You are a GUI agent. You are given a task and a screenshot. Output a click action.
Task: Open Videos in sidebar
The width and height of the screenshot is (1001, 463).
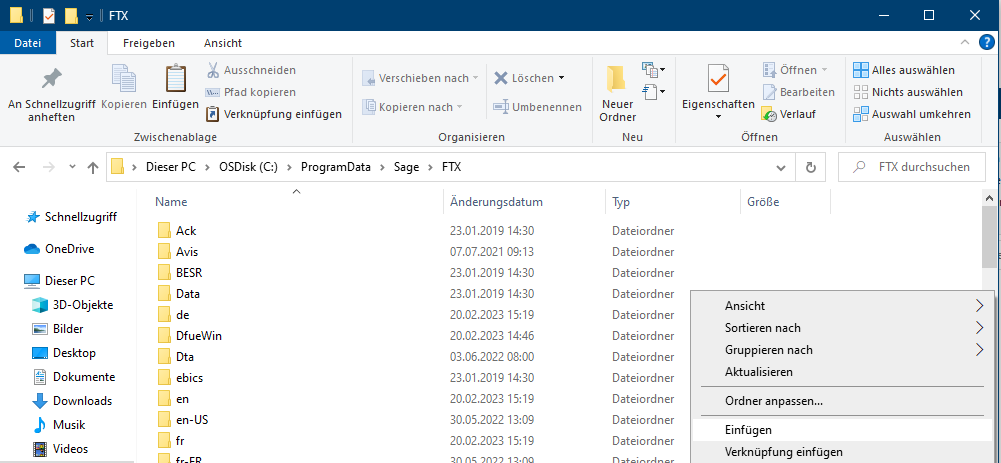point(61,449)
